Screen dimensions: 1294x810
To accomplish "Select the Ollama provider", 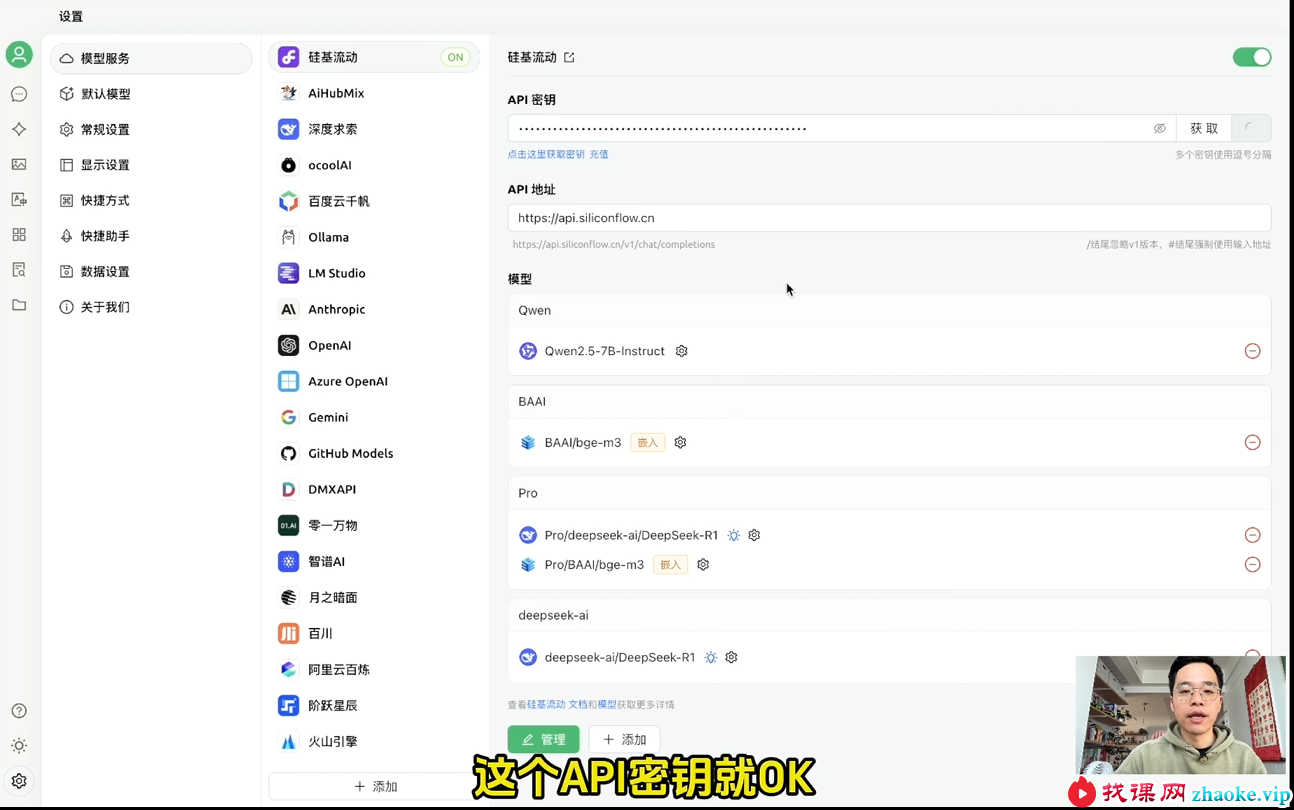I will point(374,237).
